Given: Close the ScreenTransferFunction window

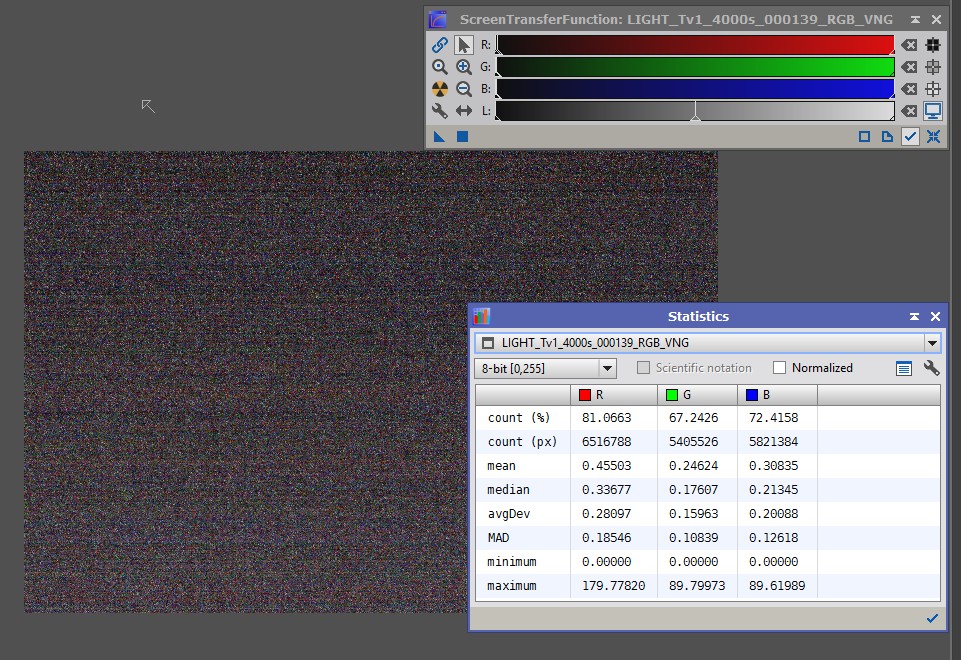Looking at the screenshot, I should (x=936, y=20).
